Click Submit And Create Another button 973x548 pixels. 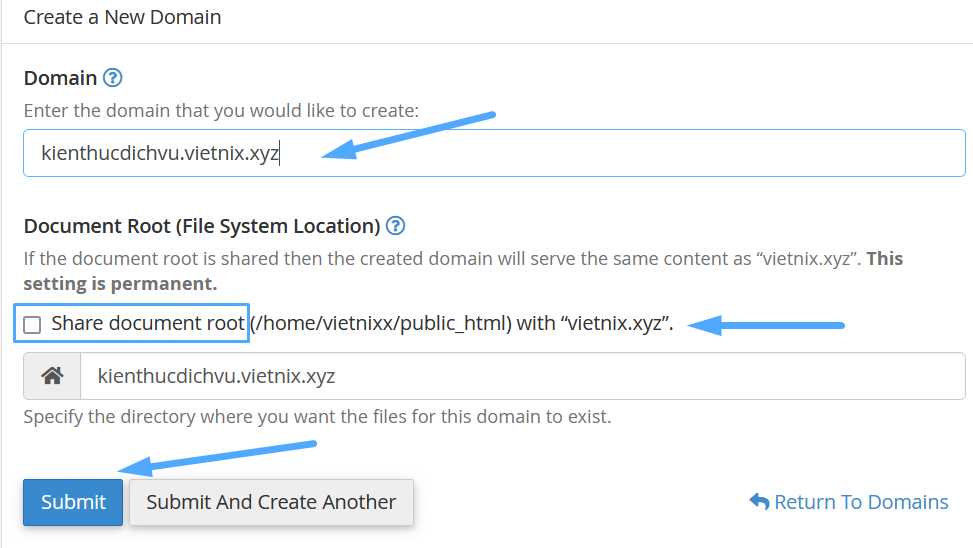(271, 502)
